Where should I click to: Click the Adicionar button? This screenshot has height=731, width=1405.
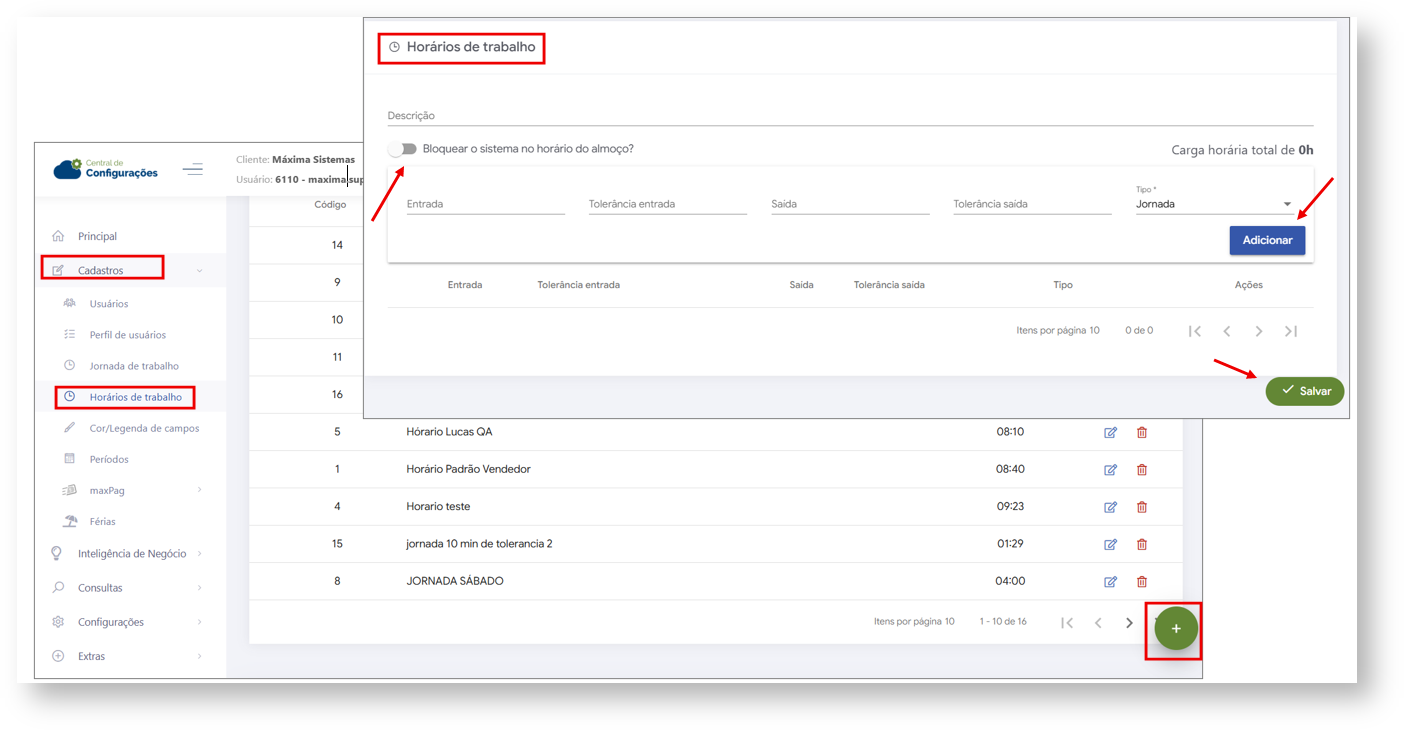pos(1266,240)
